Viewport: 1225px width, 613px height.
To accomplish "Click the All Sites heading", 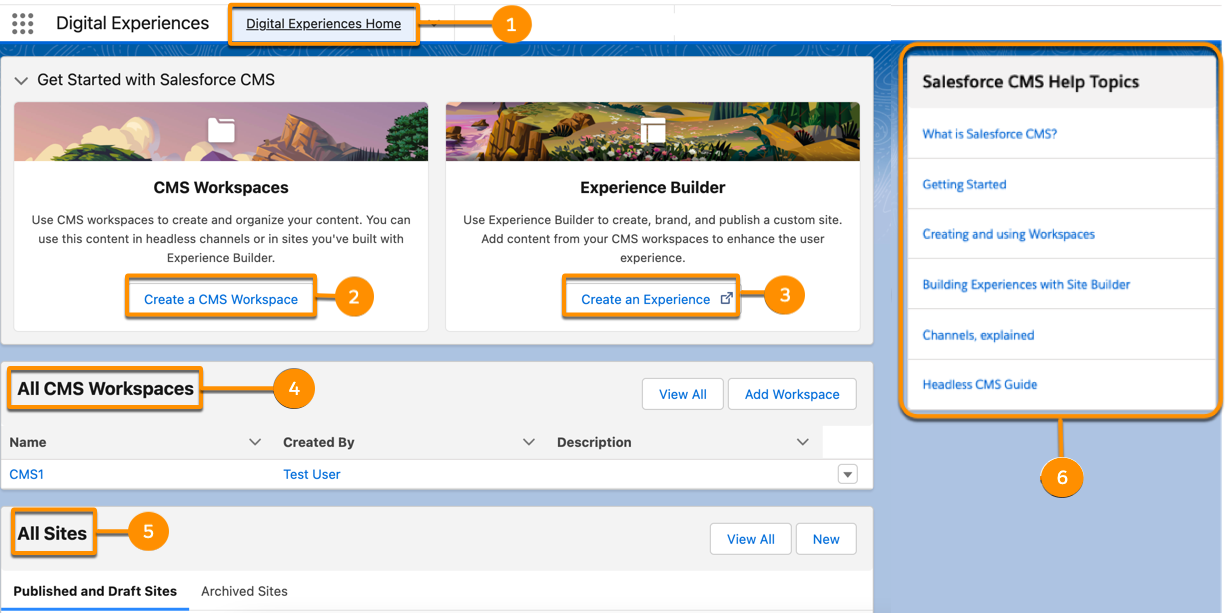I will click(x=52, y=534).
